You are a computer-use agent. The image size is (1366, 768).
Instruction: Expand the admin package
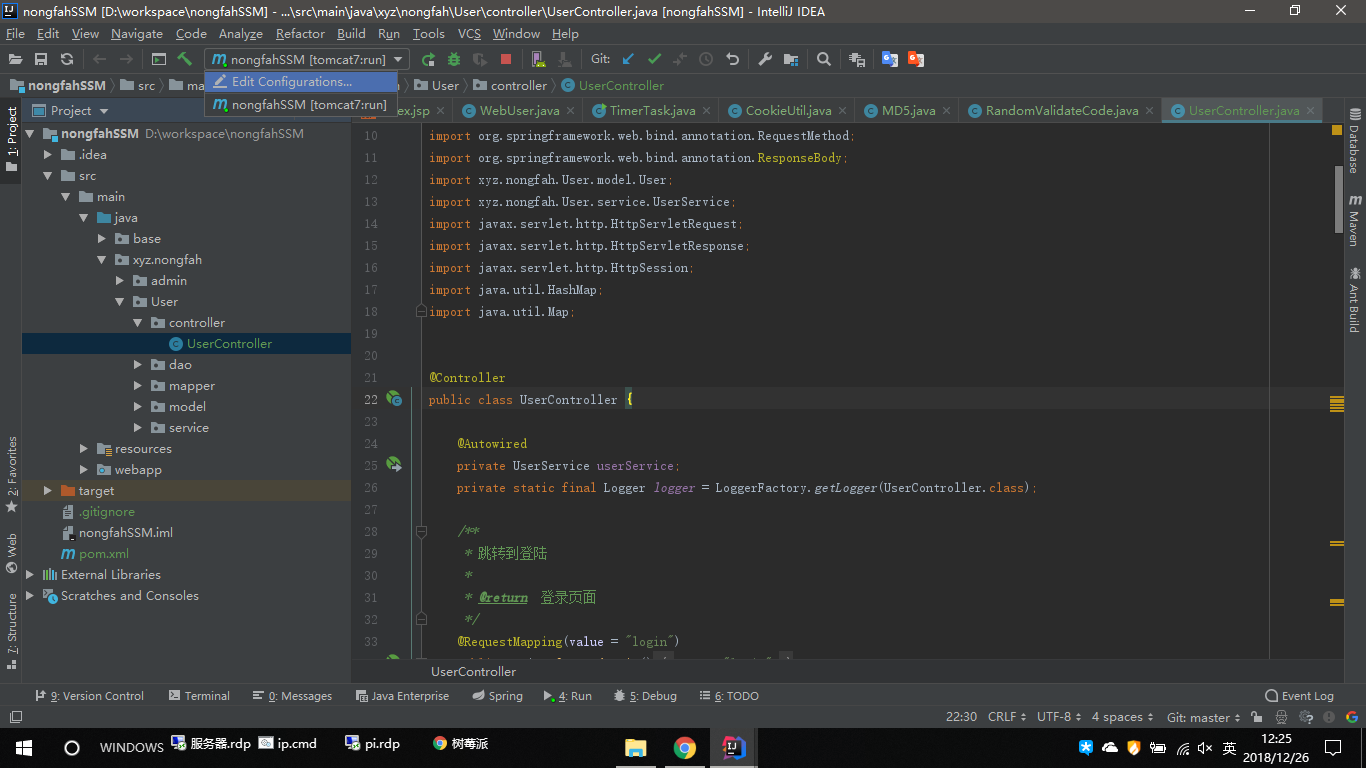coord(120,280)
